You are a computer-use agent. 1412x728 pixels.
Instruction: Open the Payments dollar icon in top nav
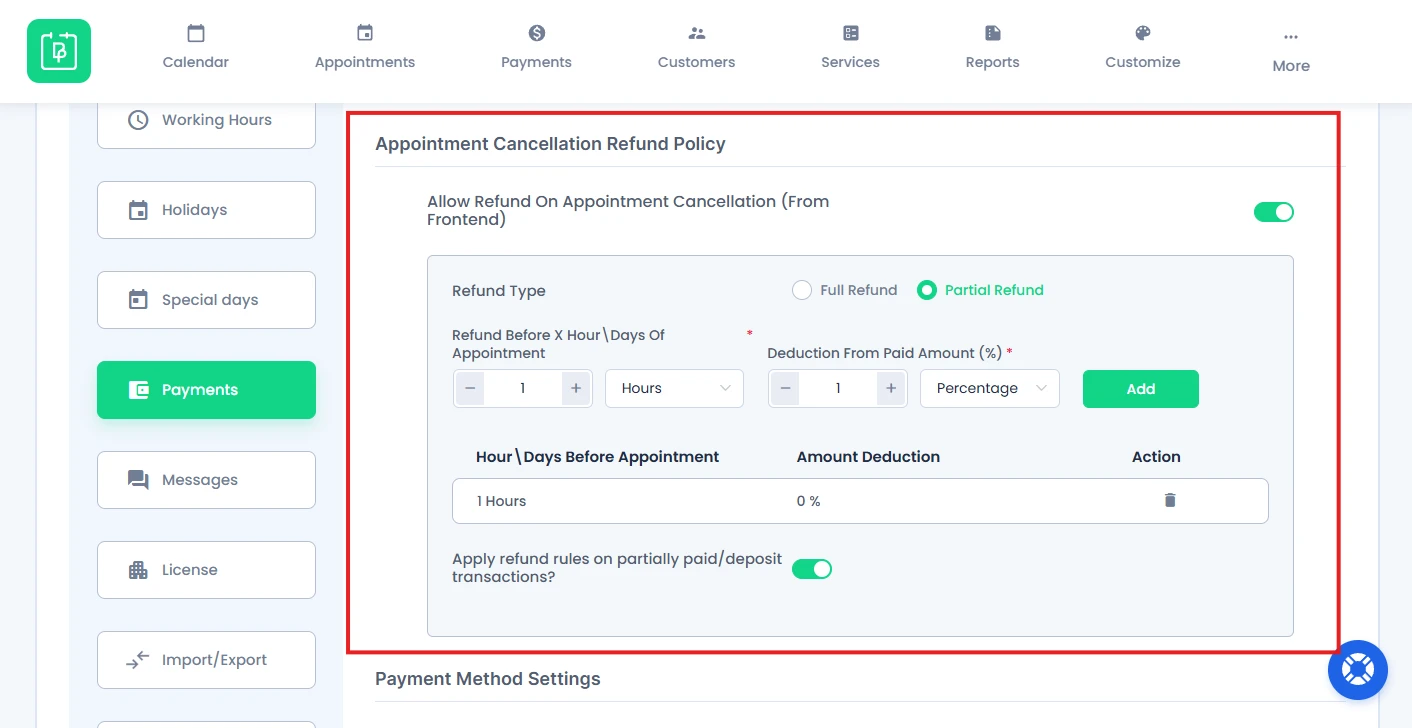[537, 33]
